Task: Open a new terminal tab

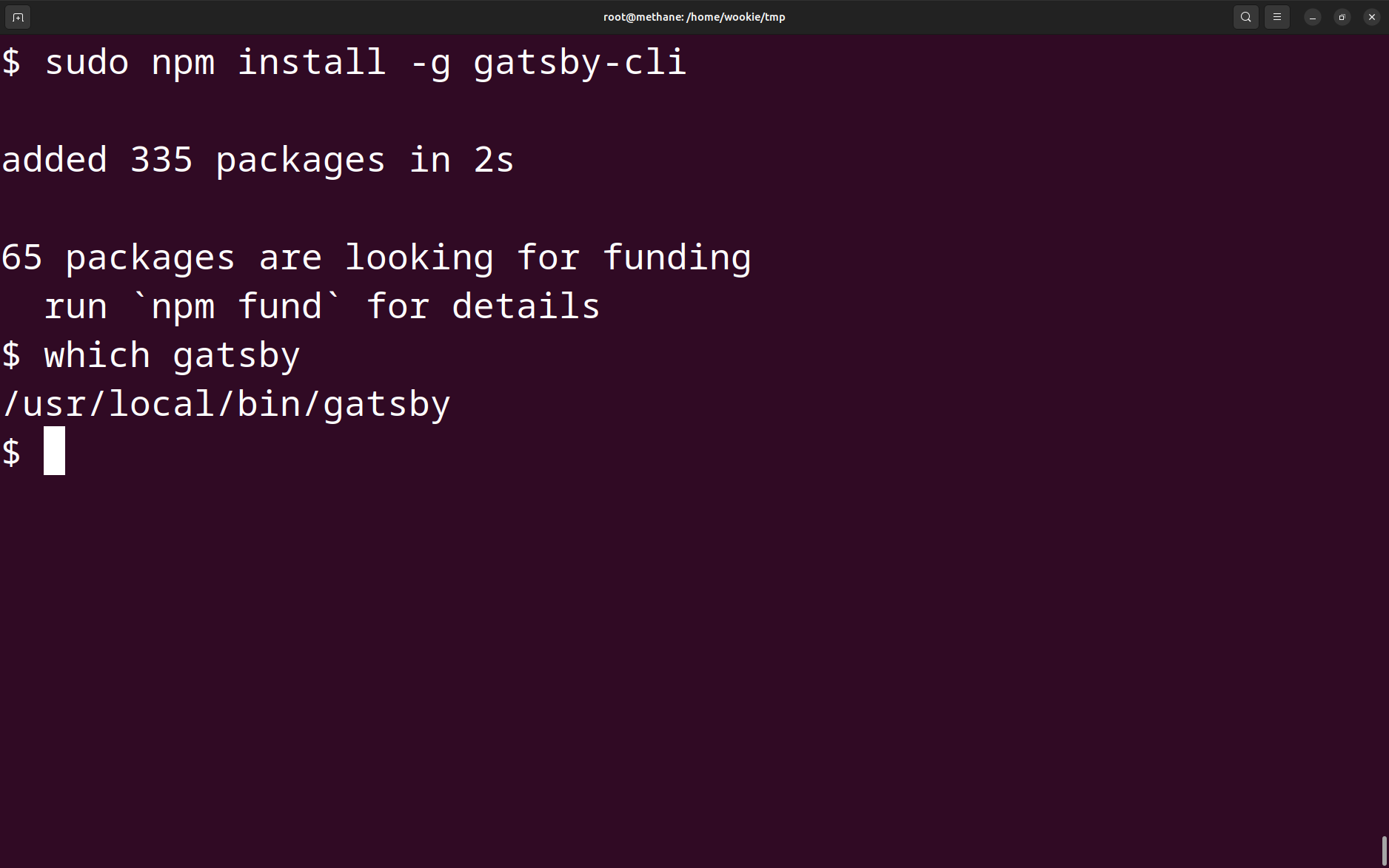Action: (17, 16)
